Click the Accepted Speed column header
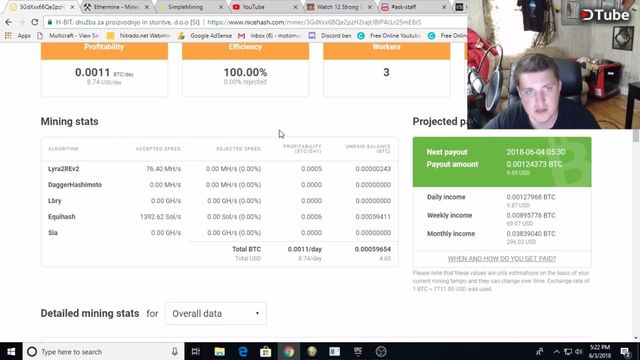Screen dimensions: 640x360 pyautogui.click(x=158, y=149)
